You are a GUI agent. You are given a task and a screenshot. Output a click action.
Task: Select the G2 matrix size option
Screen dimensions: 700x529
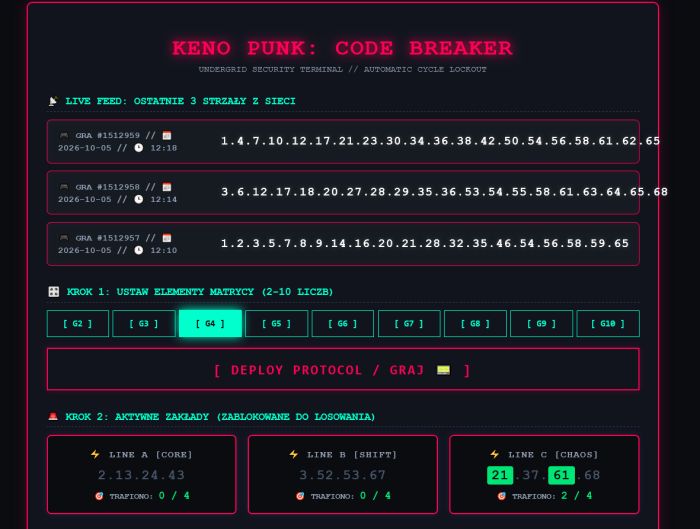[78, 324]
